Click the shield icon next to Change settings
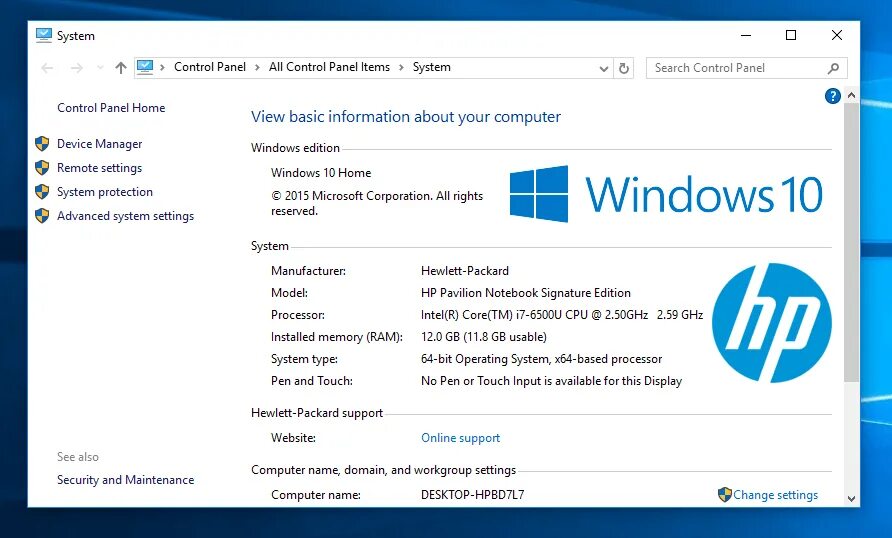Image resolution: width=892 pixels, height=538 pixels. 725,494
